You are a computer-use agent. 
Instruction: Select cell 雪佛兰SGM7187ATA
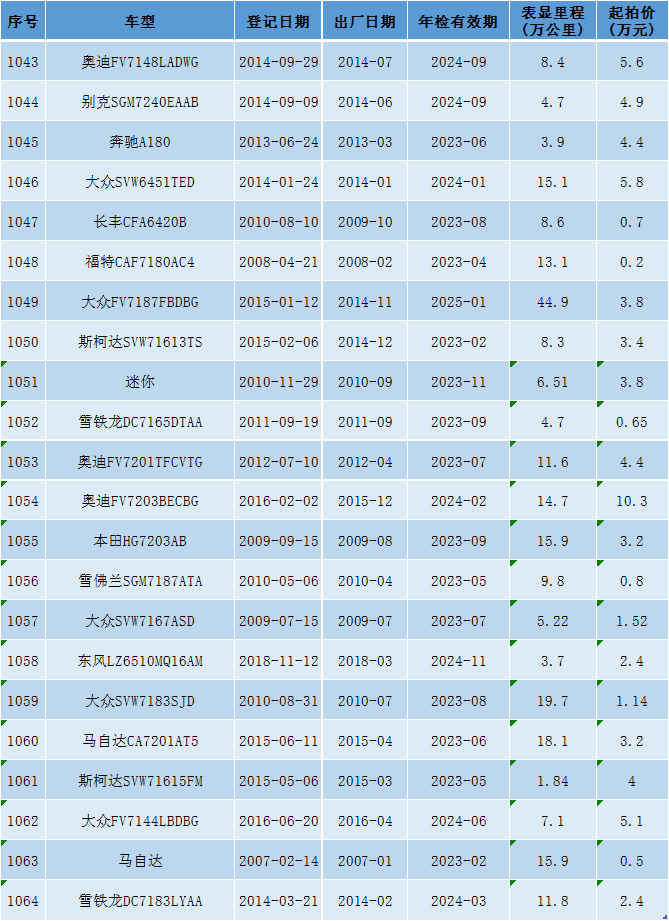(x=140, y=580)
